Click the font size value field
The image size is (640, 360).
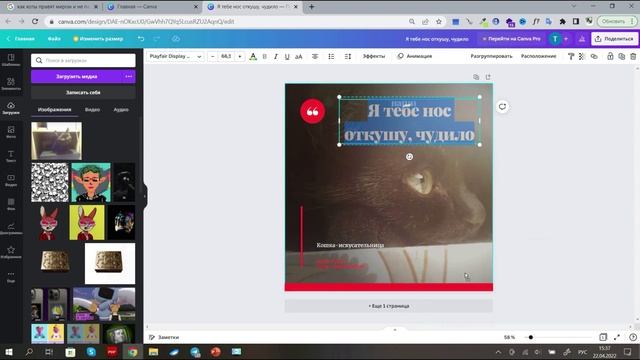click(x=226, y=56)
